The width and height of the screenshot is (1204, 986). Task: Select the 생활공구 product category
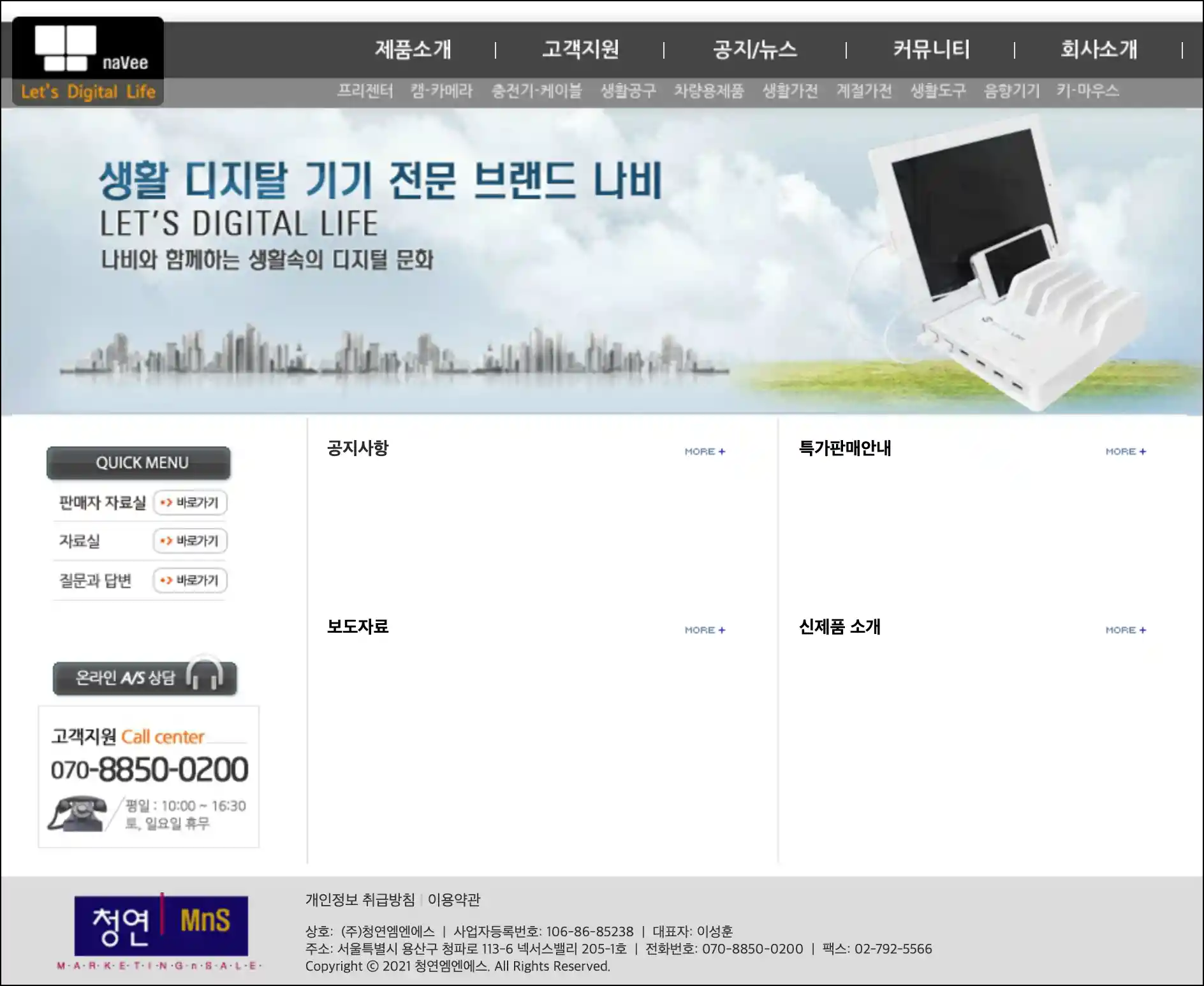point(628,91)
